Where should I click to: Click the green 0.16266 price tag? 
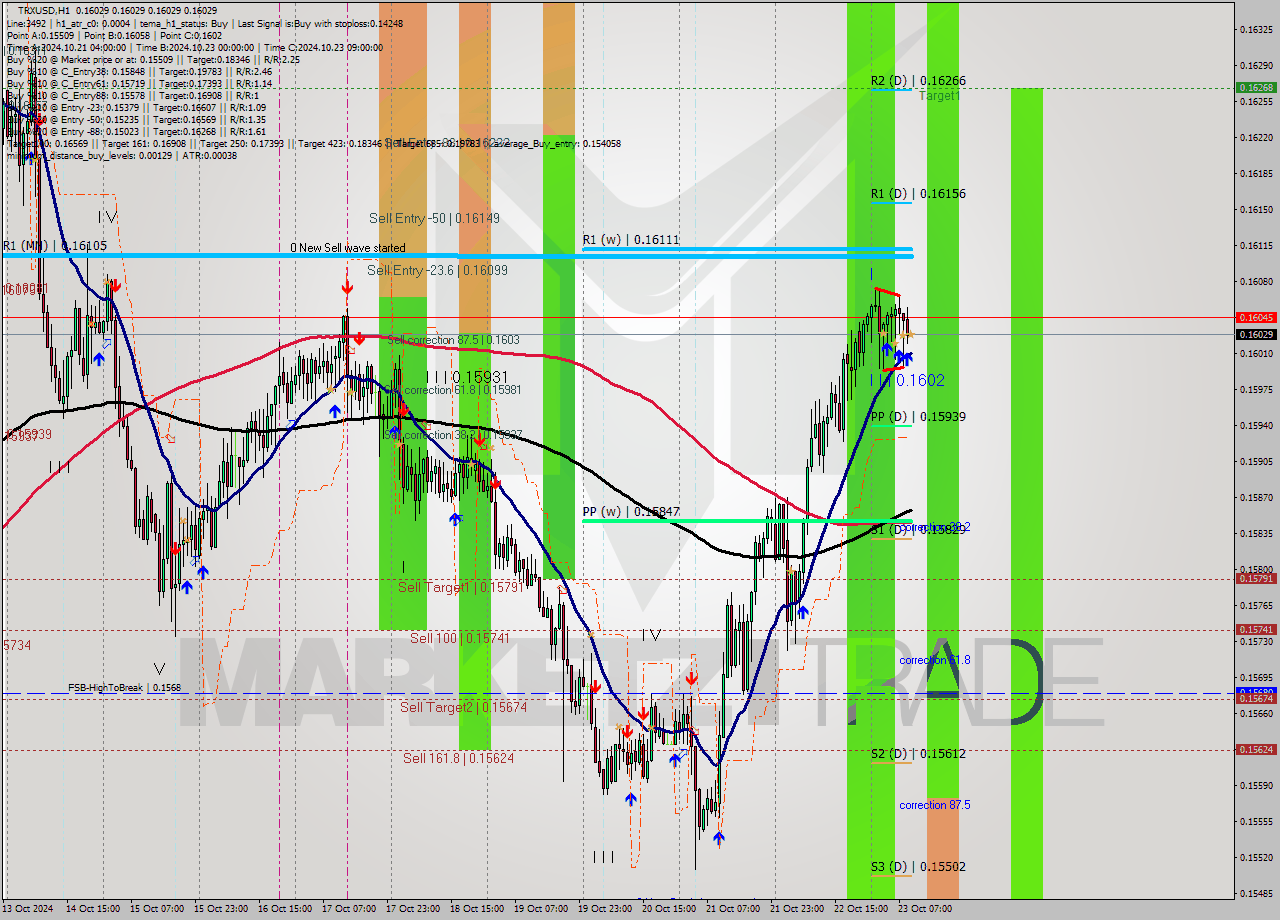coord(1256,88)
